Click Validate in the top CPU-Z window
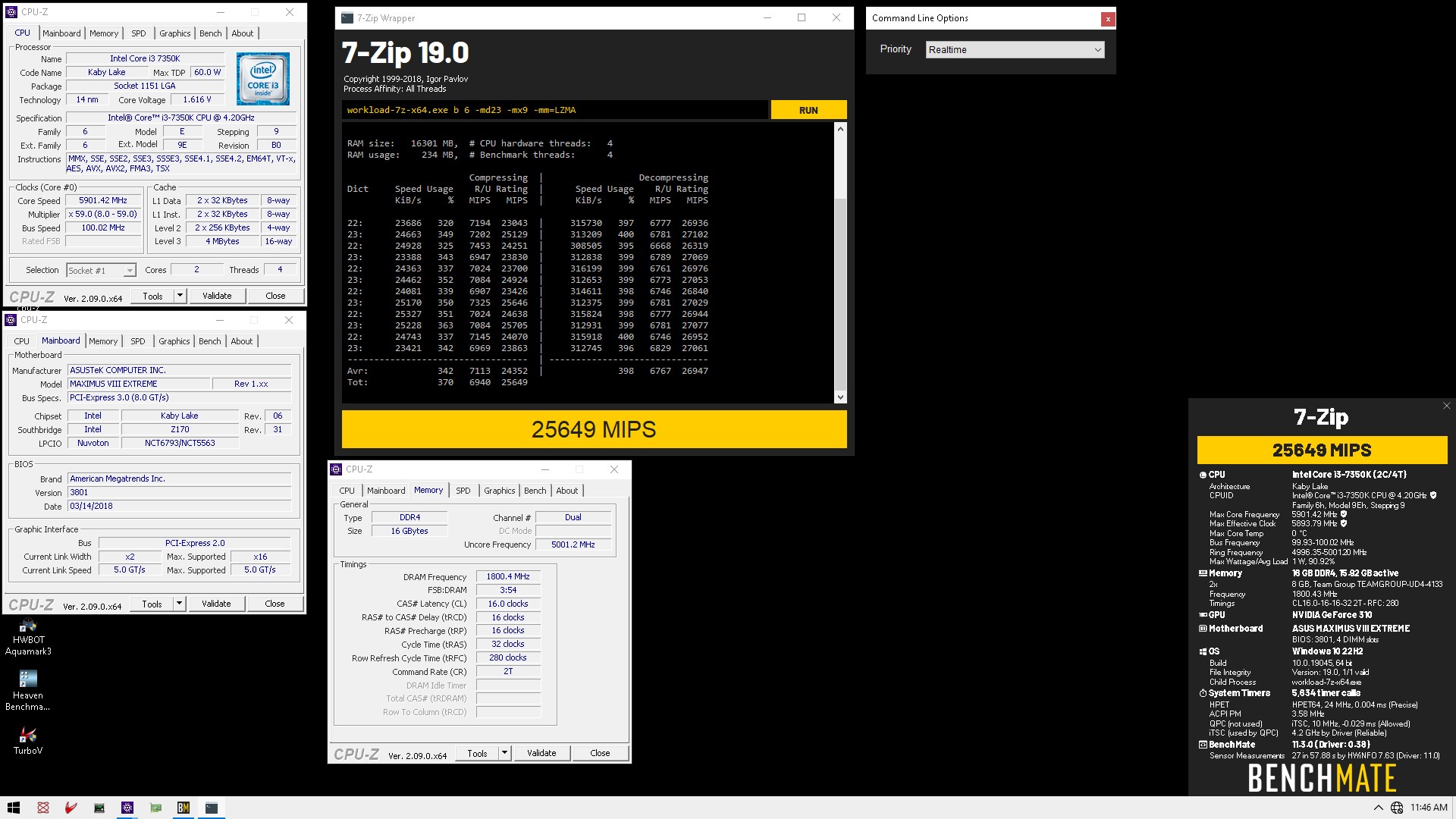 tap(217, 296)
